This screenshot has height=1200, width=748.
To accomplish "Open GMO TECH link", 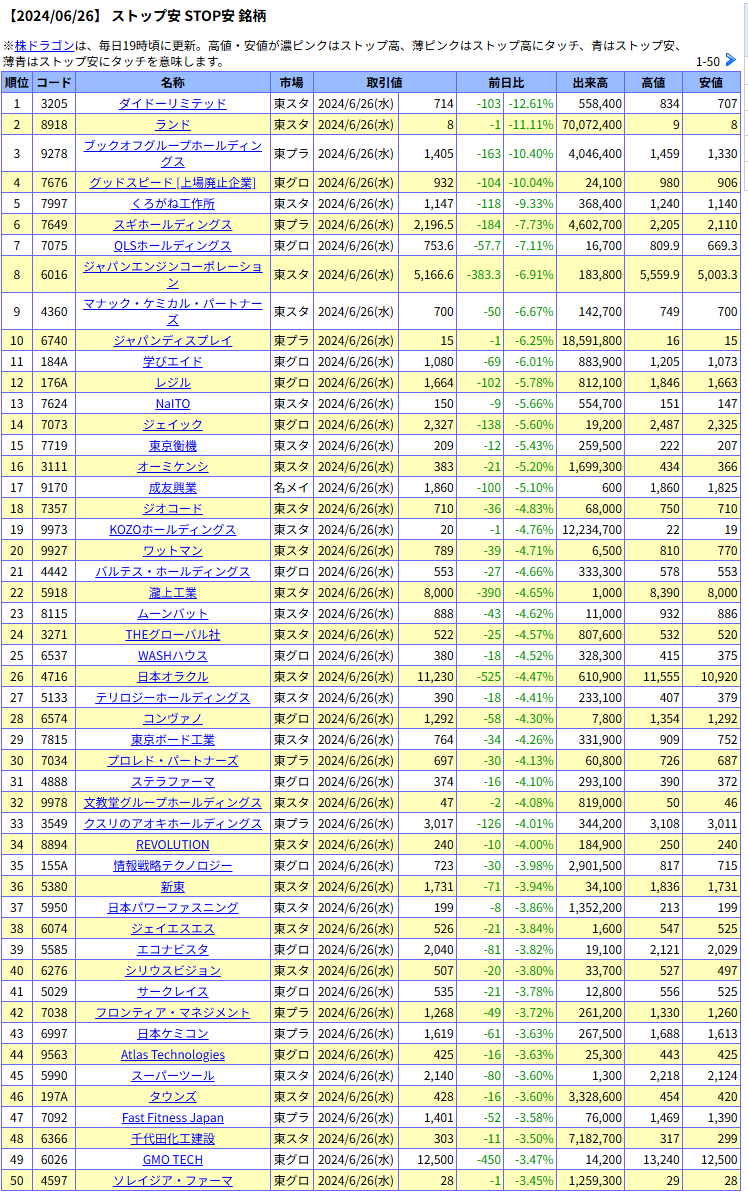I will pos(172,1159).
